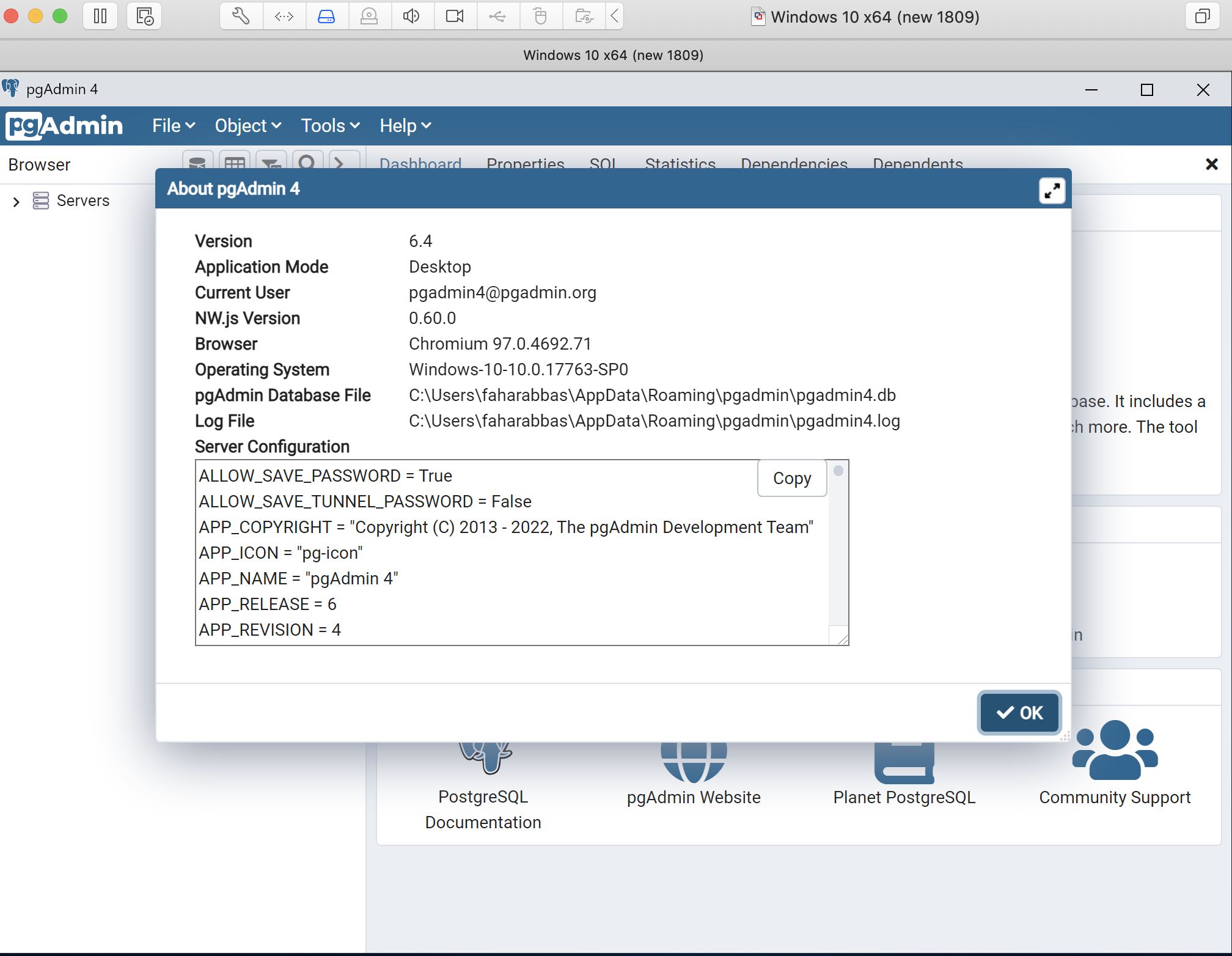Click the configuration box scrollbar thumb
The height and width of the screenshot is (956, 1232).
(838, 471)
